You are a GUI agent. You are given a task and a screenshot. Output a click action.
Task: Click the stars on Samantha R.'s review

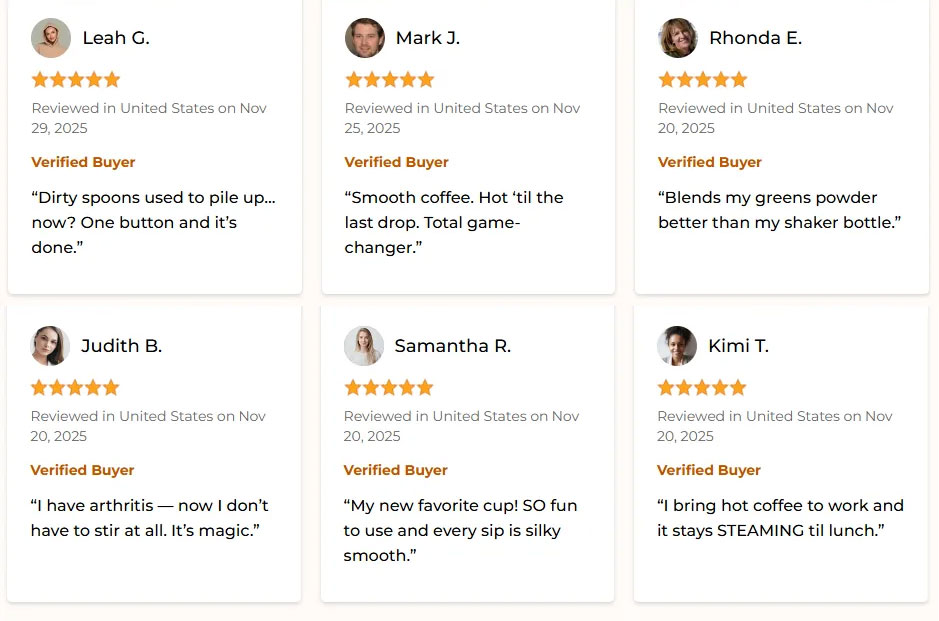tap(388, 387)
